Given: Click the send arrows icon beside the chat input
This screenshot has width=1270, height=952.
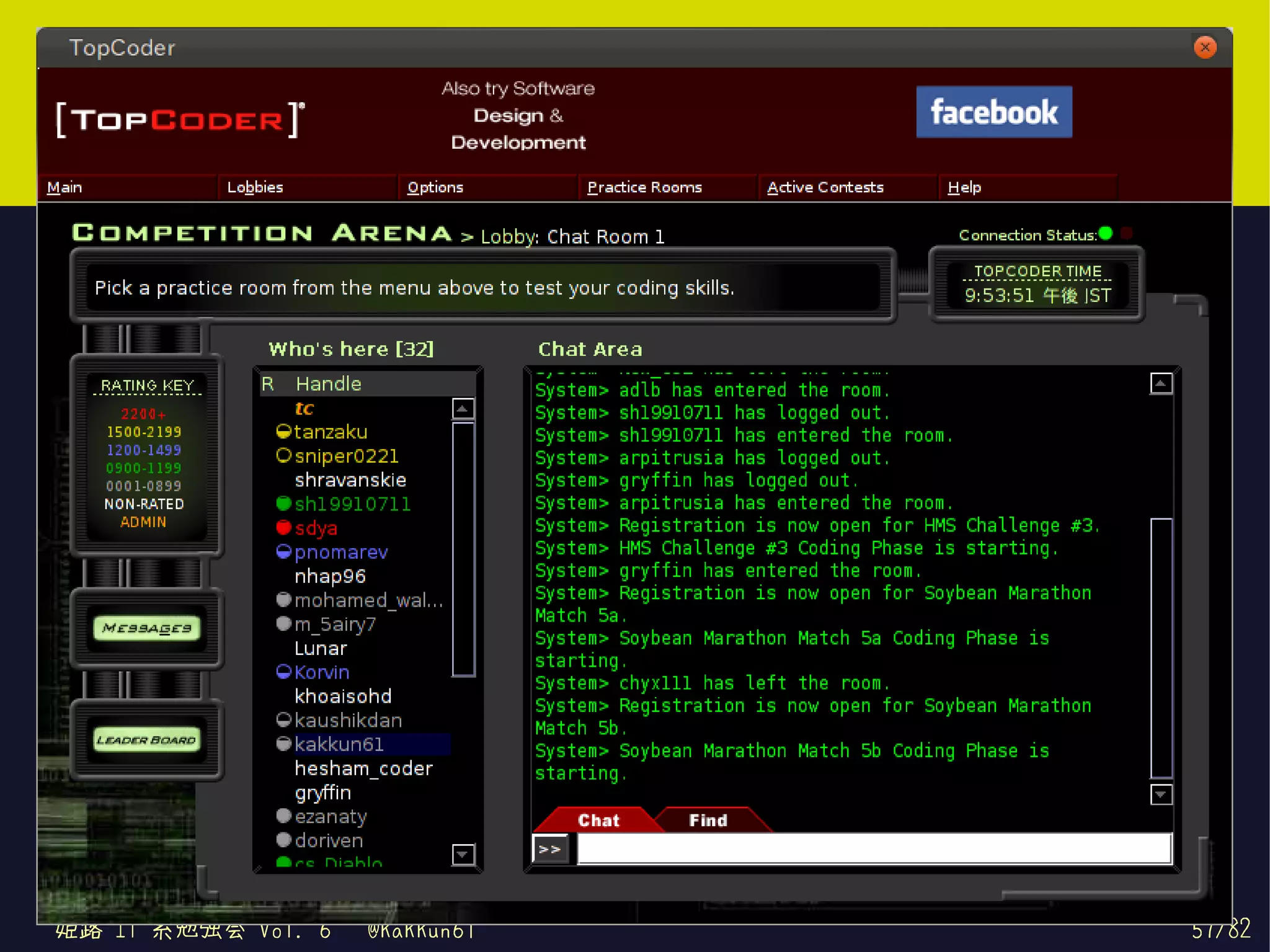Looking at the screenshot, I should (x=550, y=849).
